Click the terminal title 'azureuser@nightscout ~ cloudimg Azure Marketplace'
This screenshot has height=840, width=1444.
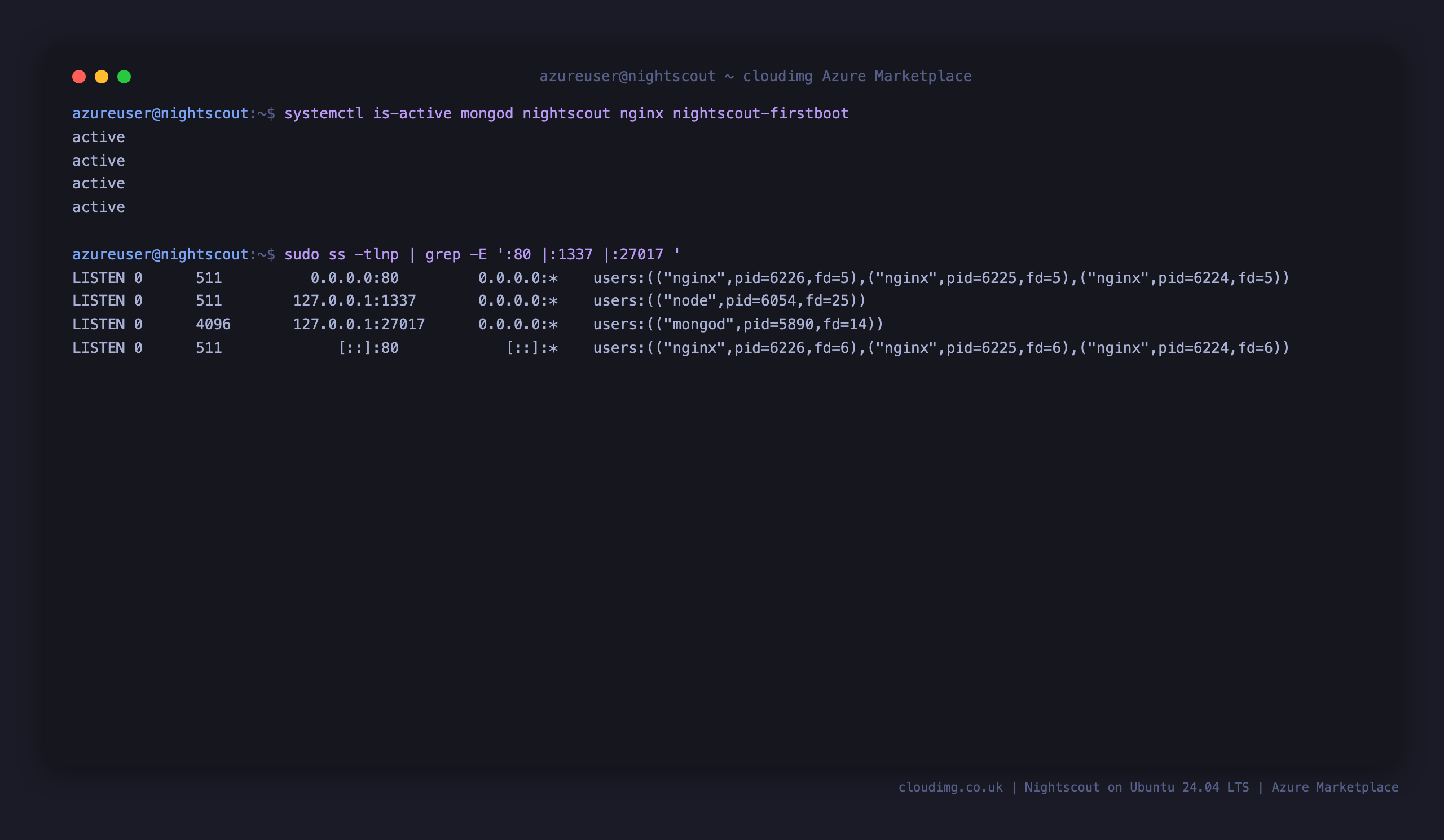(755, 76)
